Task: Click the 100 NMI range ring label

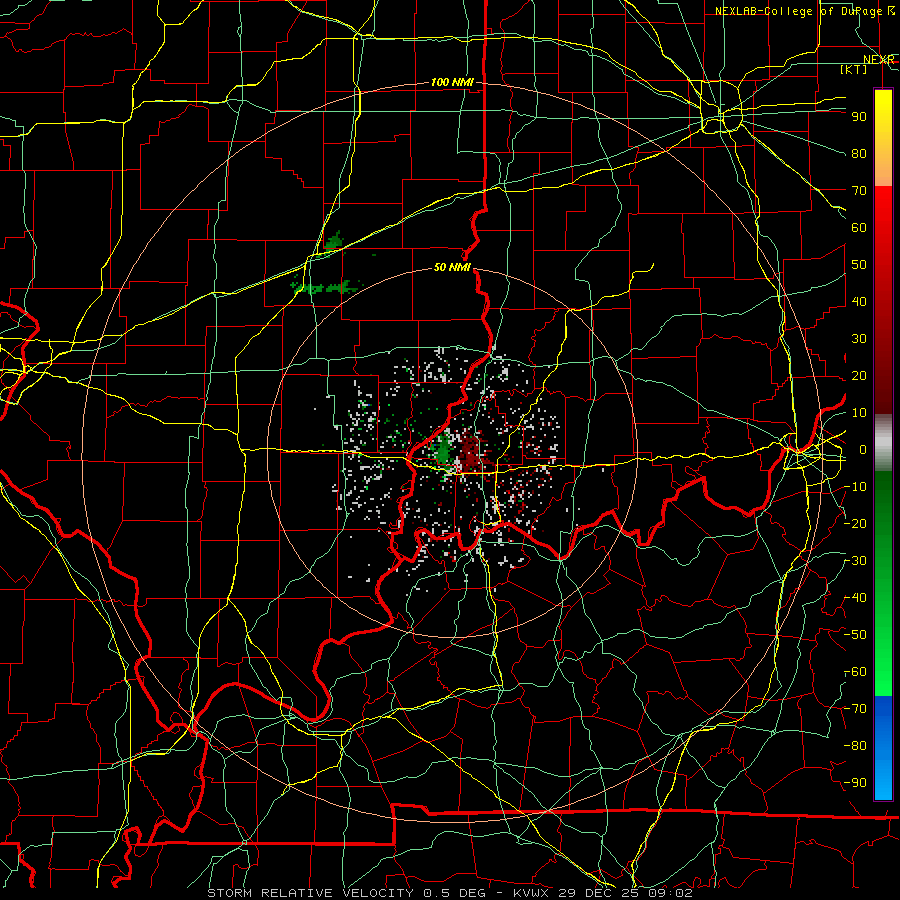Action: [x=452, y=82]
